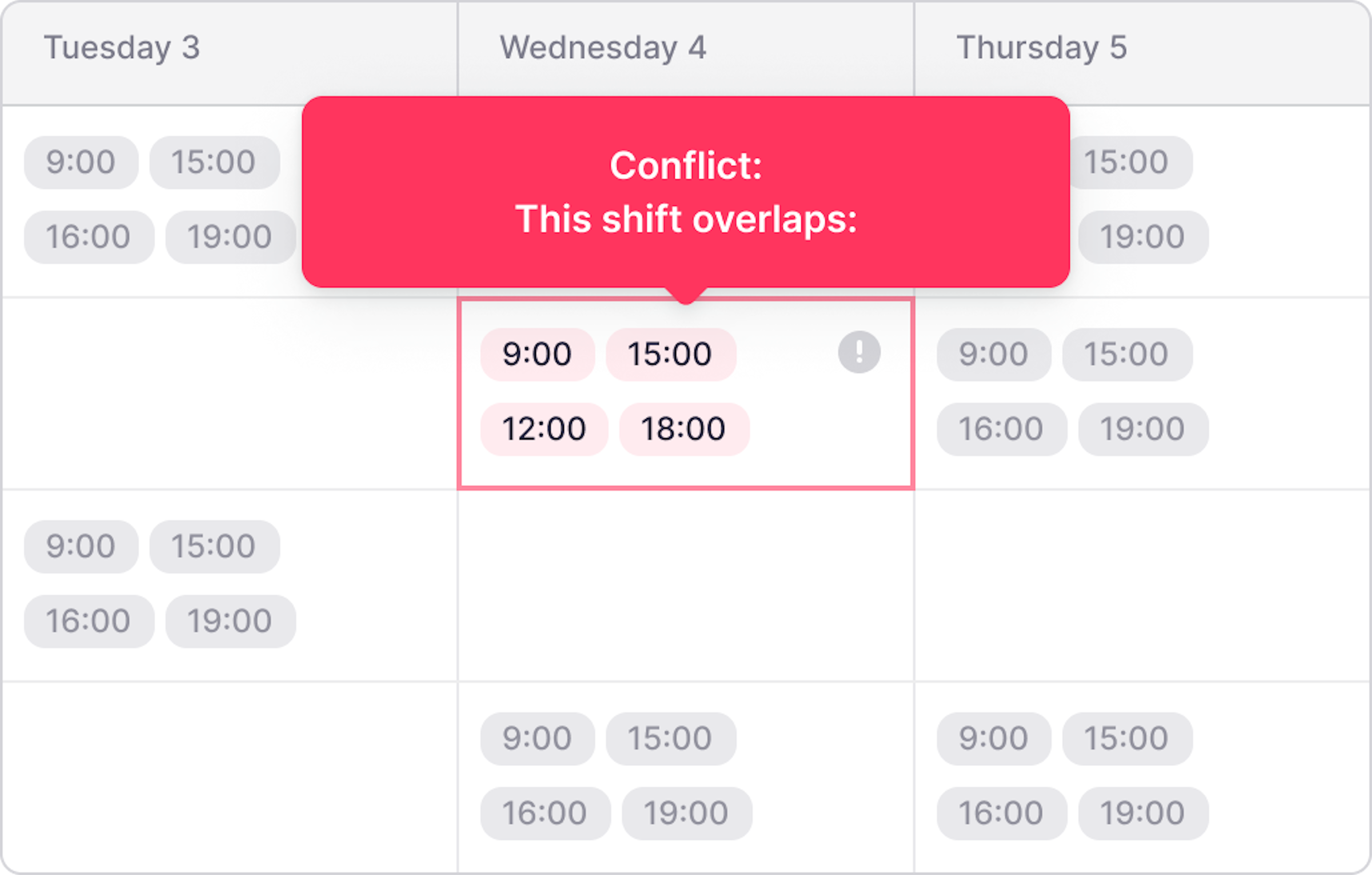
Task: Select the 15:00 chip in the conflicting Wednesday shift
Action: click(670, 354)
